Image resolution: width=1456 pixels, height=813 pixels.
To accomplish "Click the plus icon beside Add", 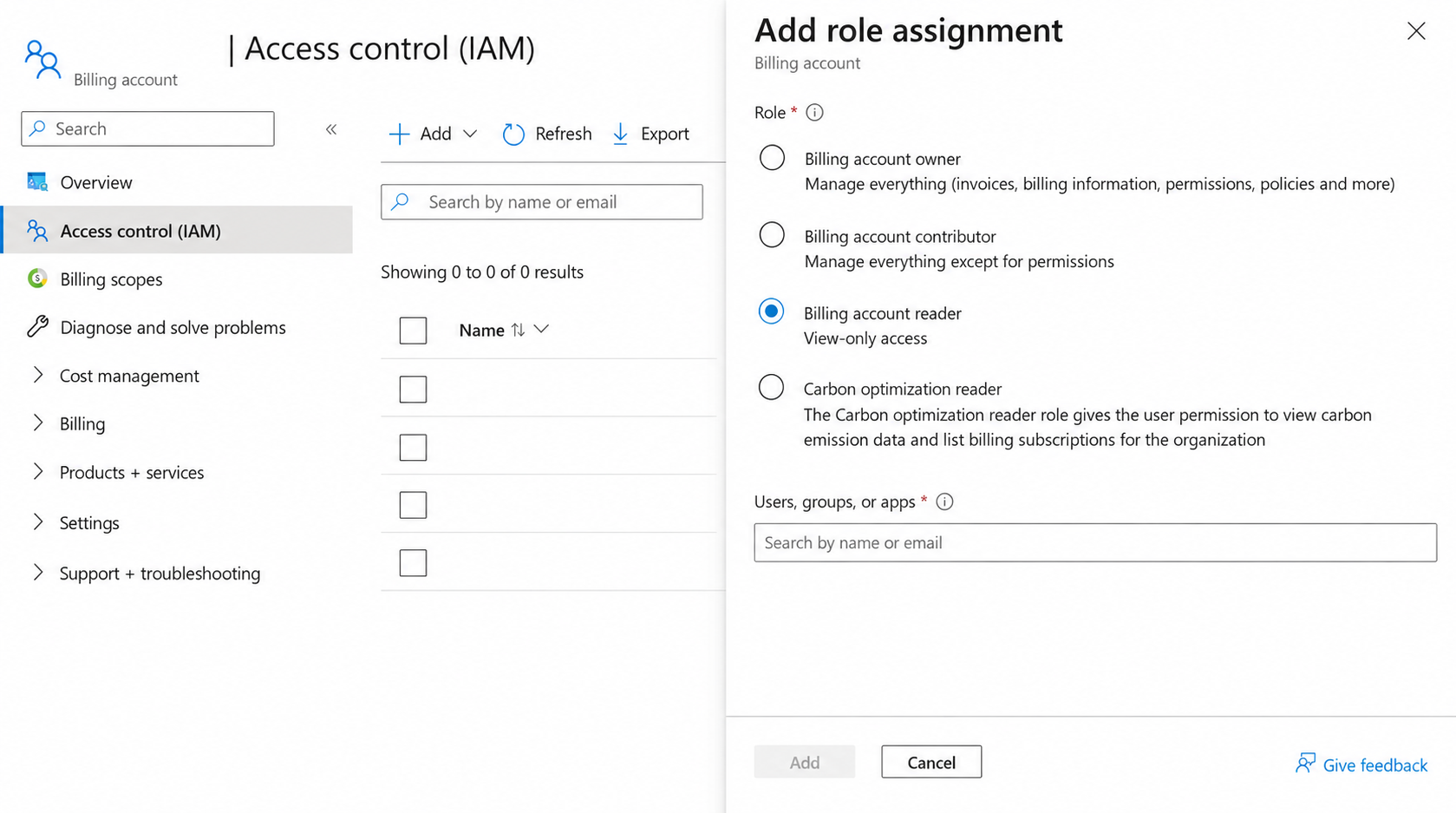I will 399,134.
